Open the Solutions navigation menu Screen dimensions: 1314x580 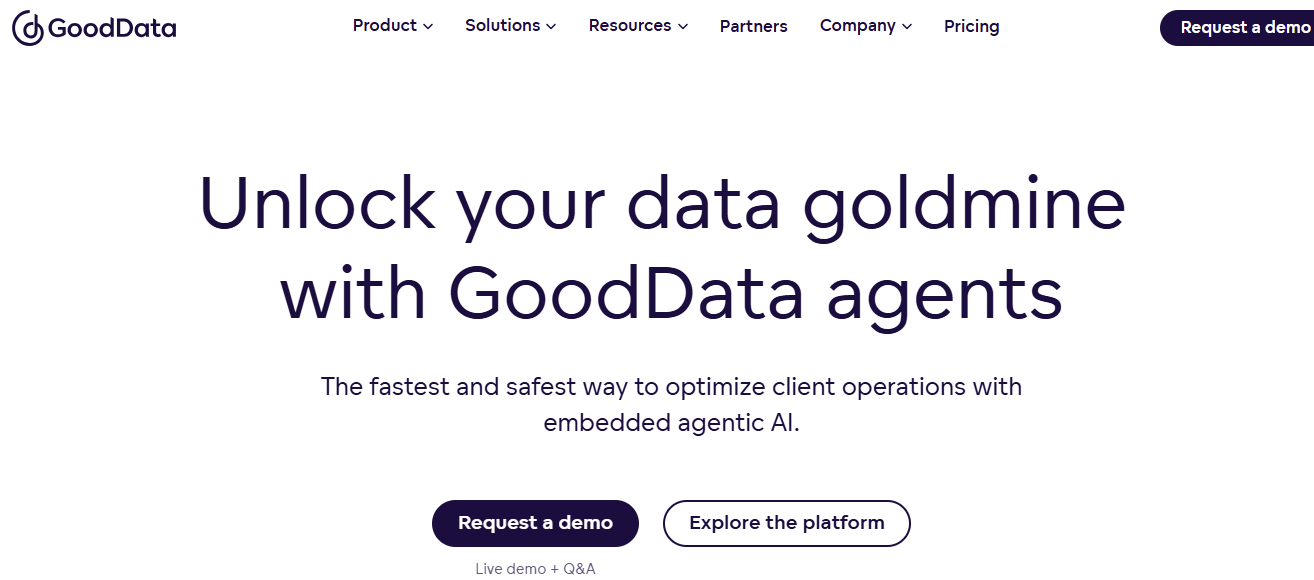pos(503,26)
